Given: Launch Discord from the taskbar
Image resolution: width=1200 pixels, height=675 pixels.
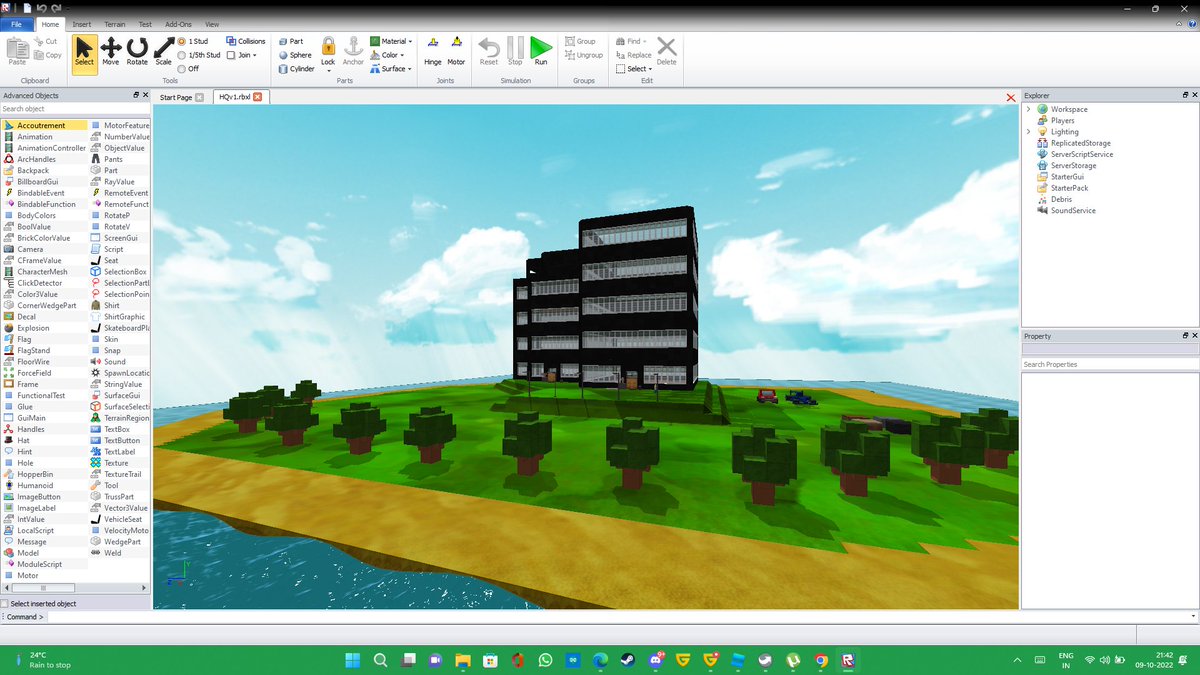Looking at the screenshot, I should [x=656, y=660].
